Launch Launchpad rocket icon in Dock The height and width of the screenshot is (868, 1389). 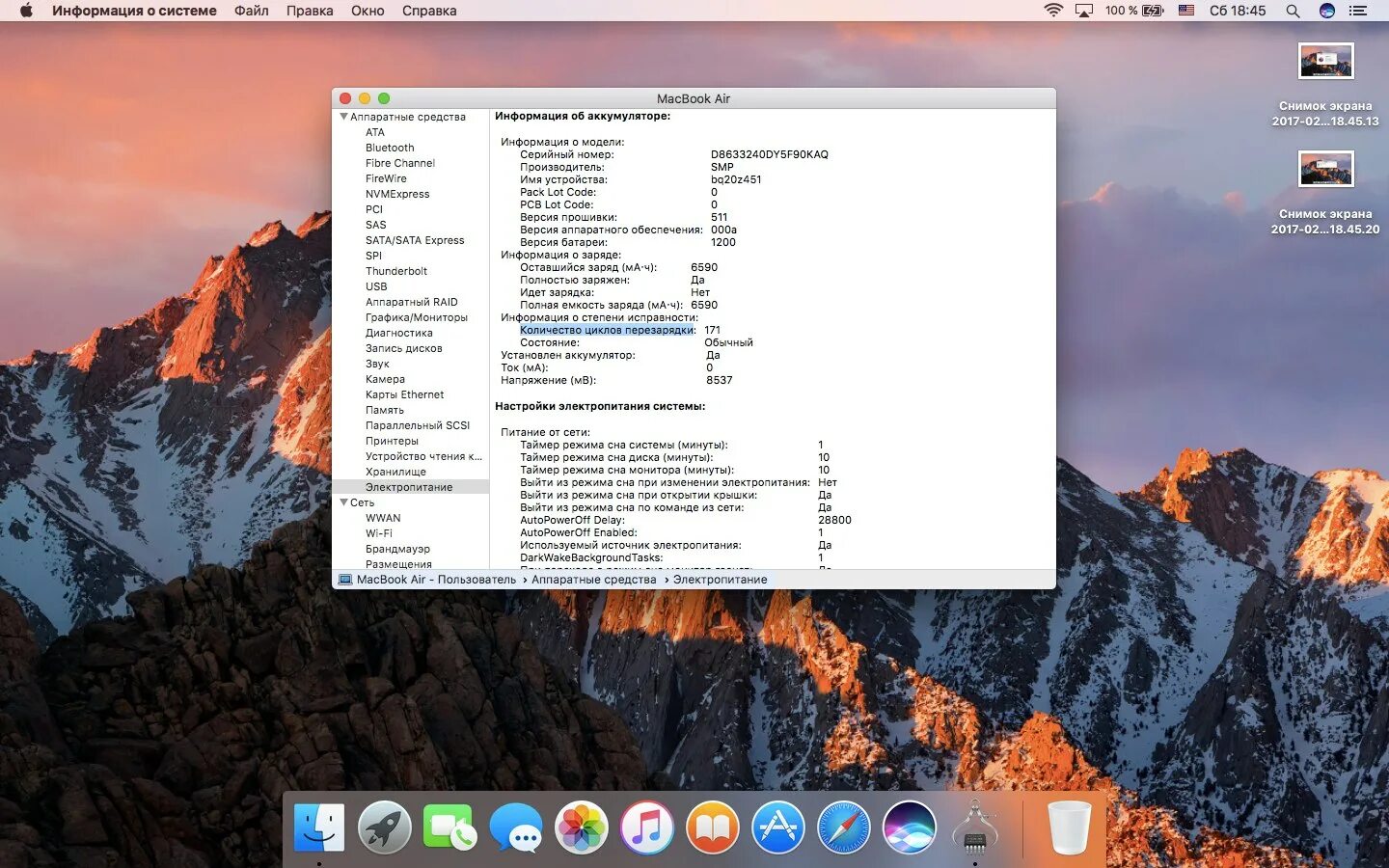385,827
